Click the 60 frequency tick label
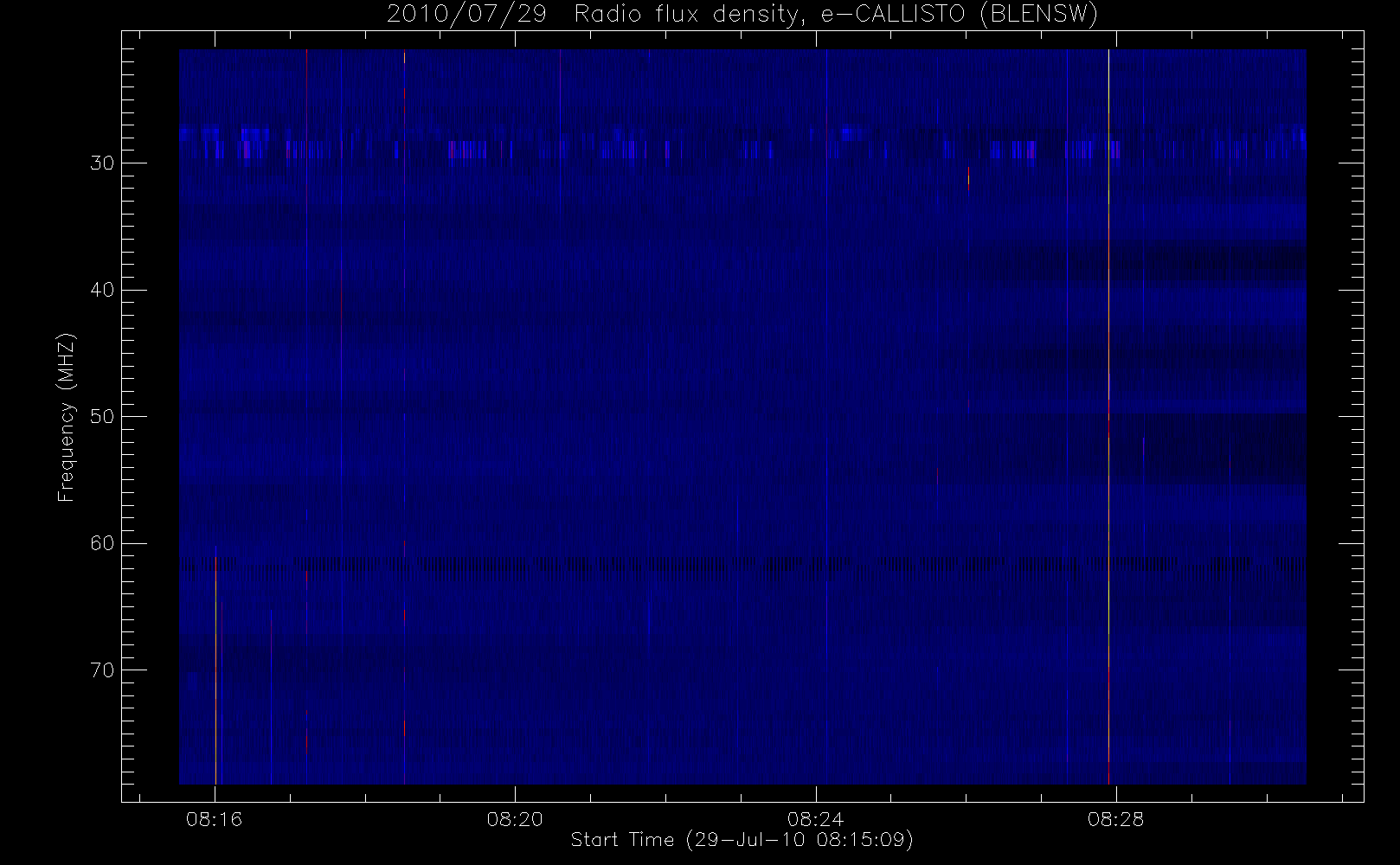 pyautogui.click(x=102, y=543)
